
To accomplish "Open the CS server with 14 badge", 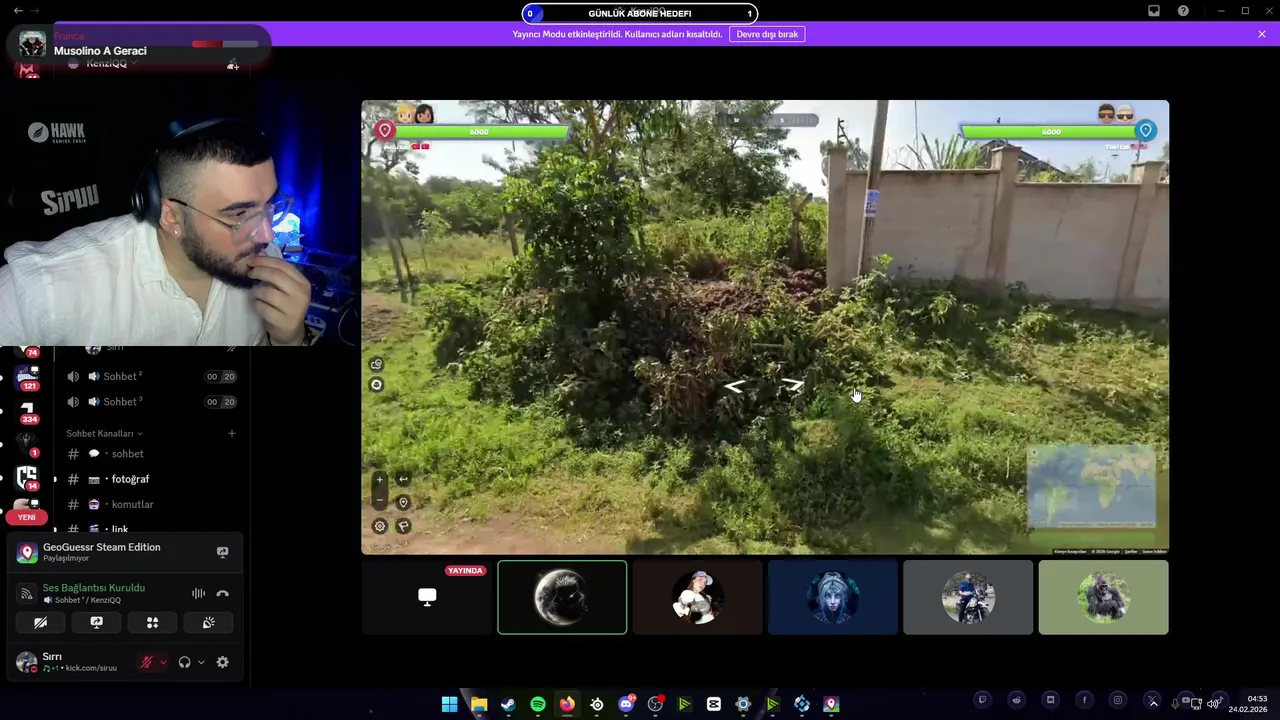I will pos(27,477).
